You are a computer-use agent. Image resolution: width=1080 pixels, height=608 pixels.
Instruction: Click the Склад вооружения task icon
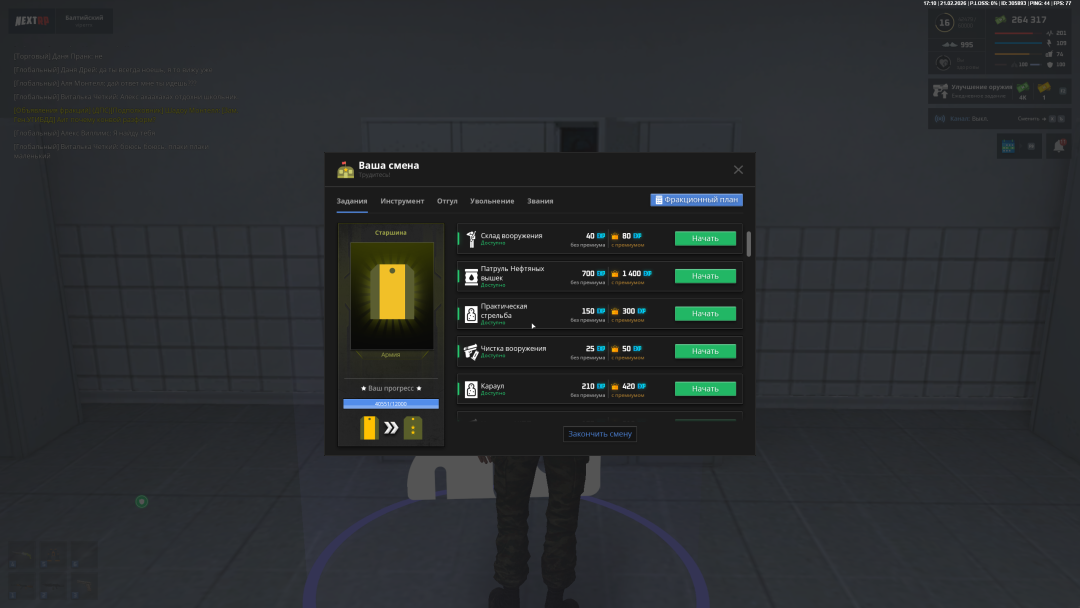[x=471, y=238]
